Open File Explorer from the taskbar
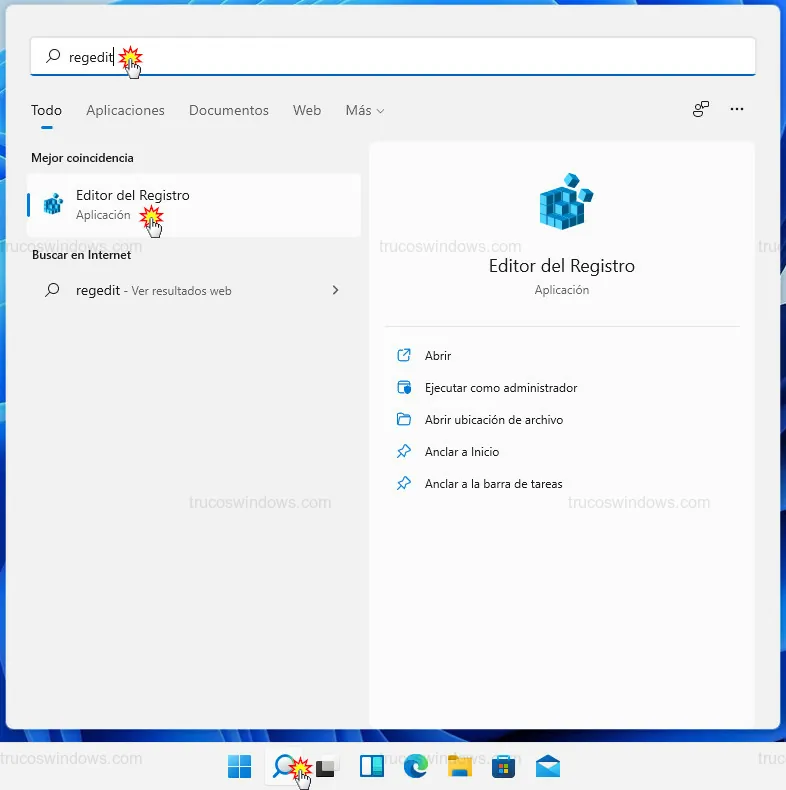This screenshot has height=790, width=786. [x=459, y=766]
